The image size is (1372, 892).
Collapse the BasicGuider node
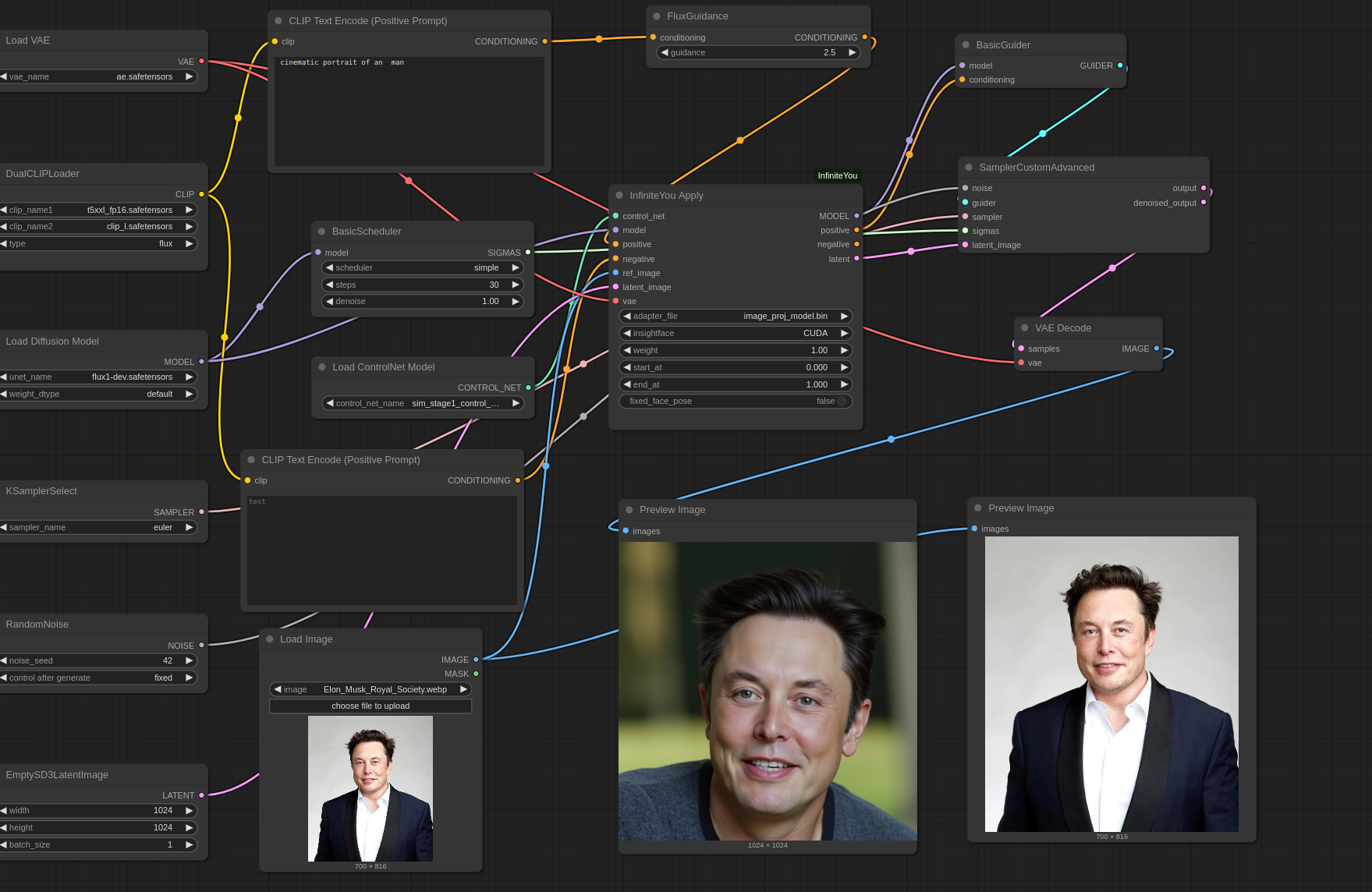point(966,44)
